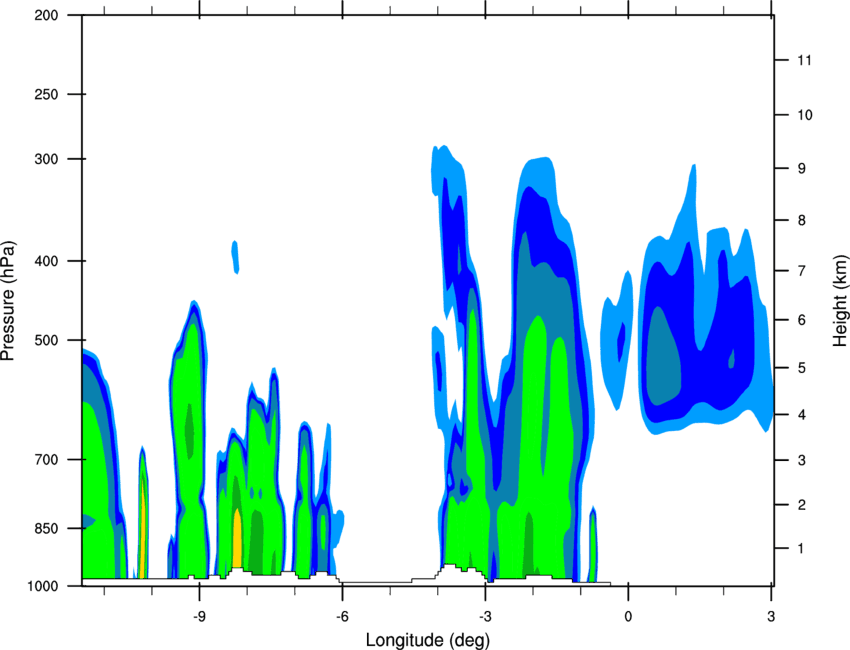Viewport: 850px width, 650px height.
Task: Click the 7 km height tick label
Action: pyautogui.click(x=801, y=270)
